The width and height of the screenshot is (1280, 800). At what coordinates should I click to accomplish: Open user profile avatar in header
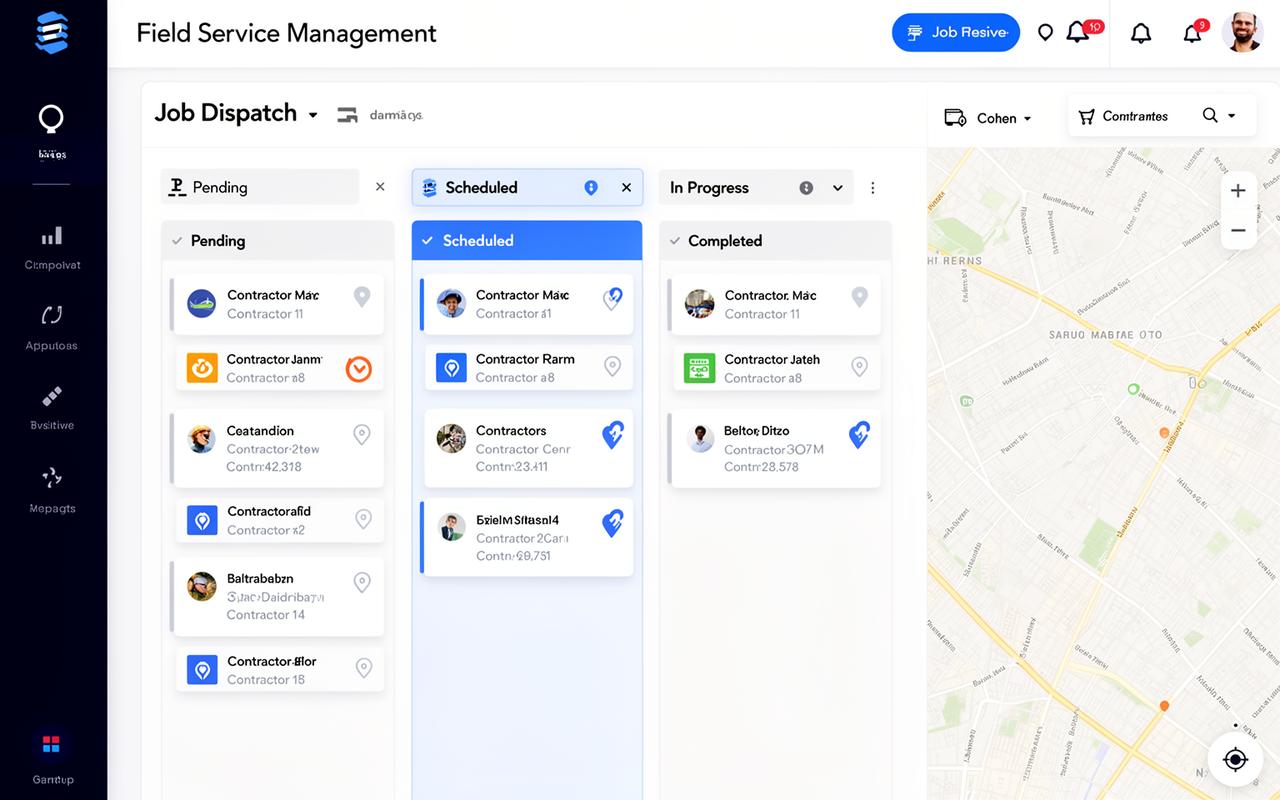[1242, 33]
